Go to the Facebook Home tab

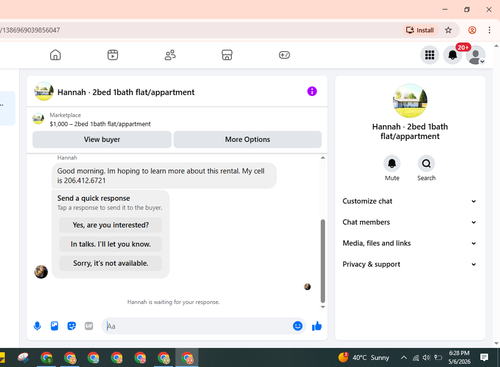(x=55, y=55)
